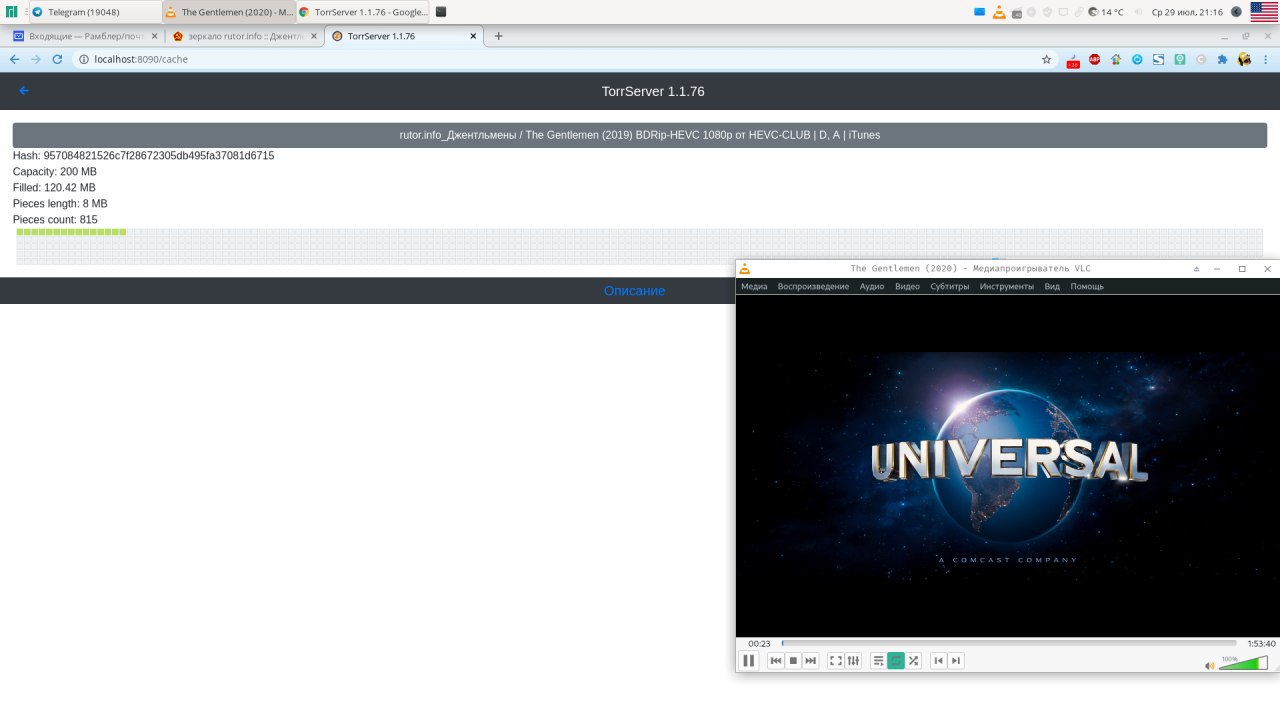The height and width of the screenshot is (720, 1280).
Task: Open the Manjaro application menu icon
Action: click(x=12, y=12)
